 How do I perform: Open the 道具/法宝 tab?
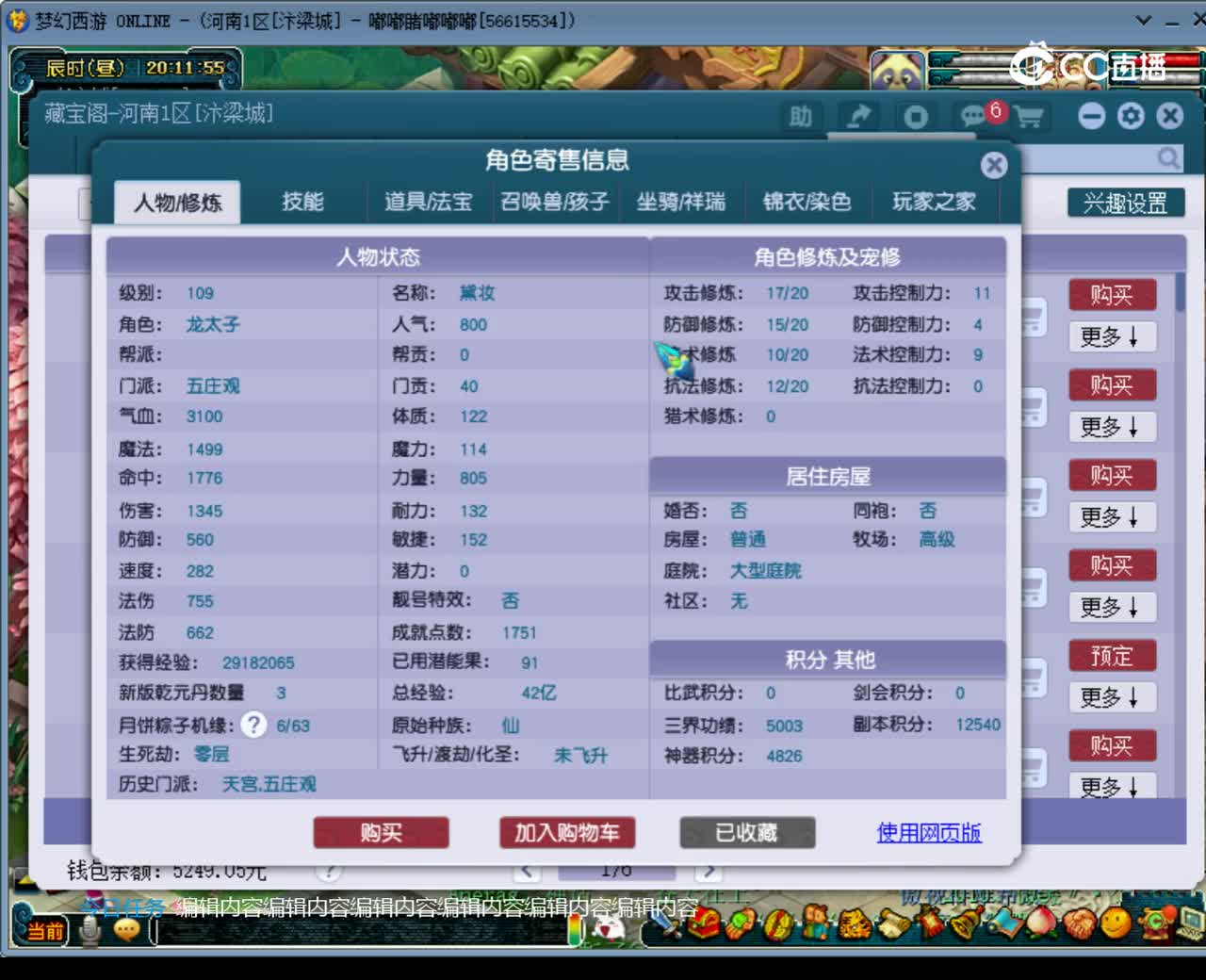pyautogui.click(x=428, y=202)
